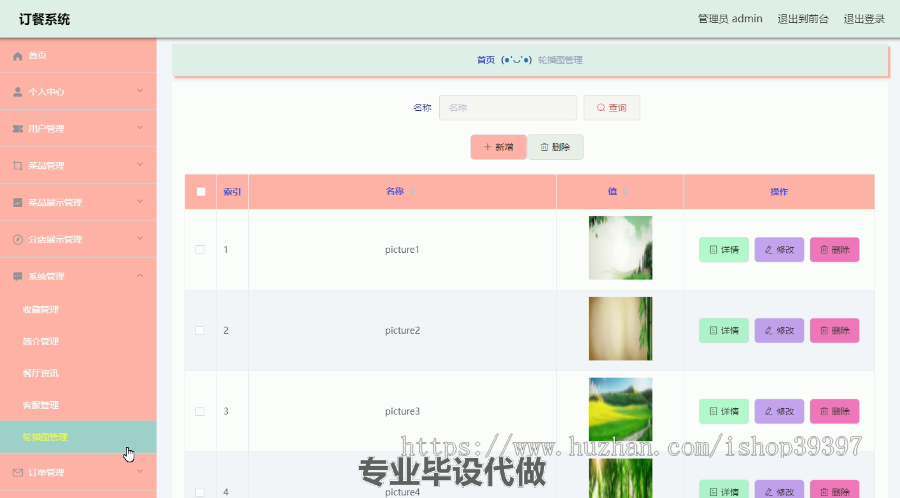Click the envelope icon beside 订单管理
Image resolution: width=900 pixels, height=498 pixels.
click(18, 473)
